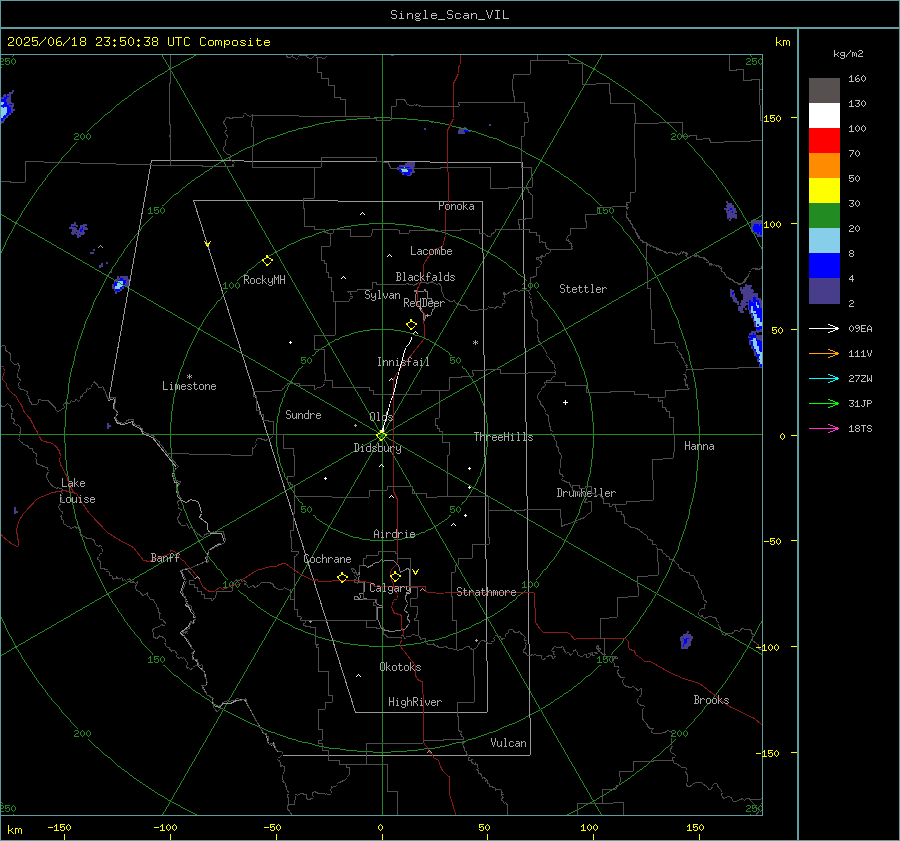900x841 pixels.
Task: Click the Banff label
Action: (165, 557)
